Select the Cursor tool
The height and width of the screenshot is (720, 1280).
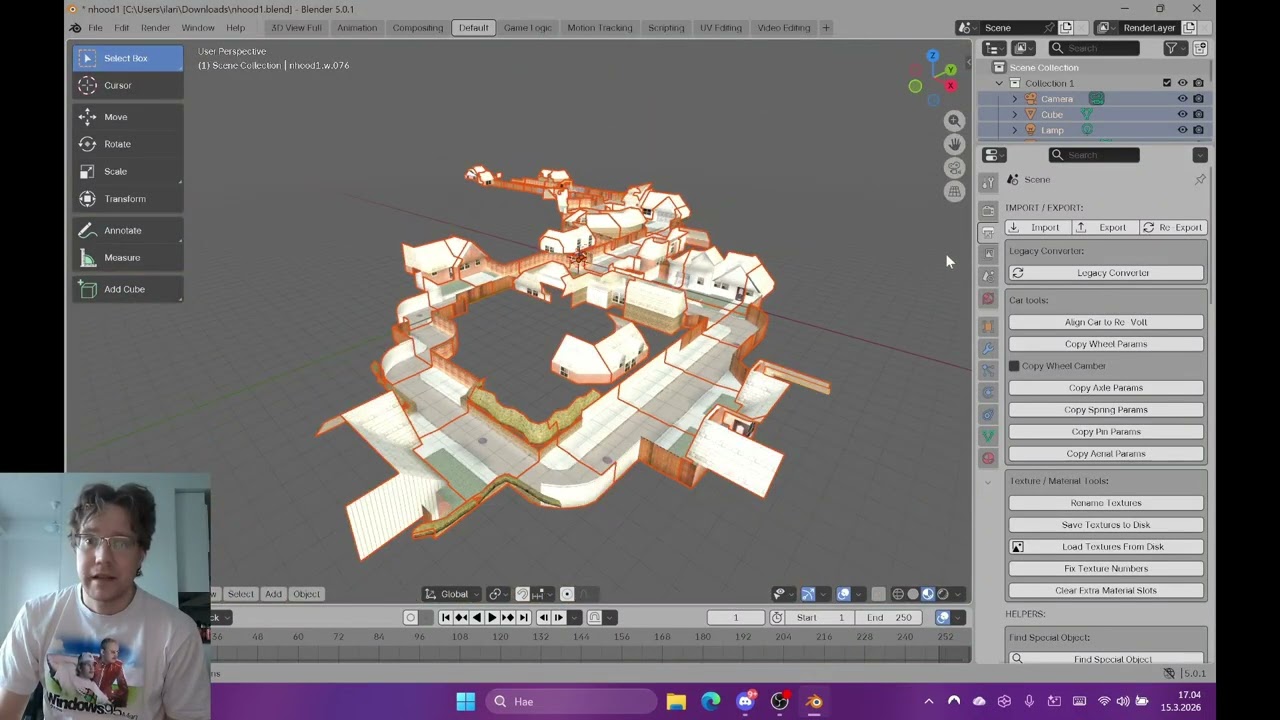pyautogui.click(x=127, y=85)
